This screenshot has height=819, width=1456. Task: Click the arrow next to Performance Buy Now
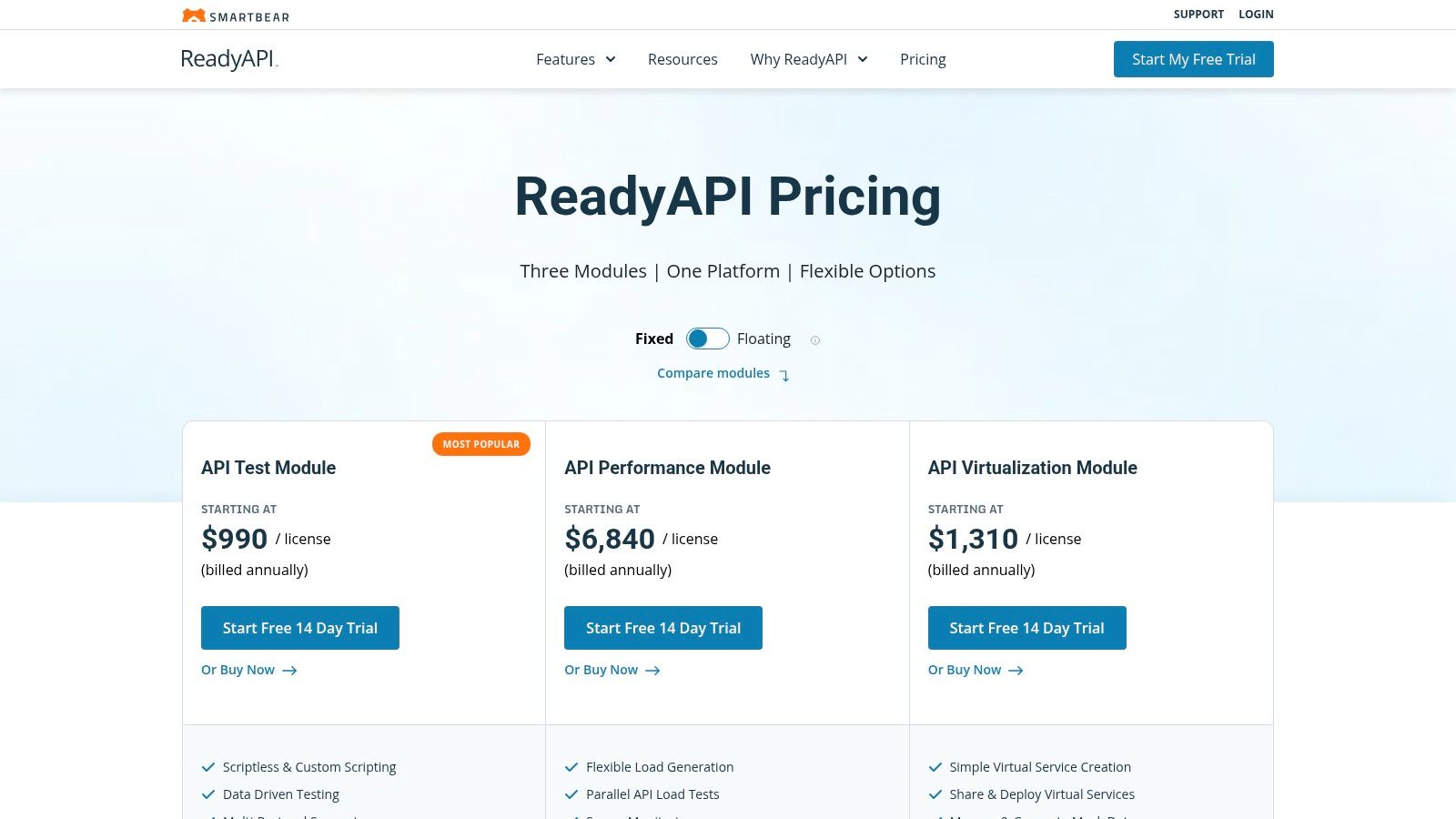click(652, 670)
